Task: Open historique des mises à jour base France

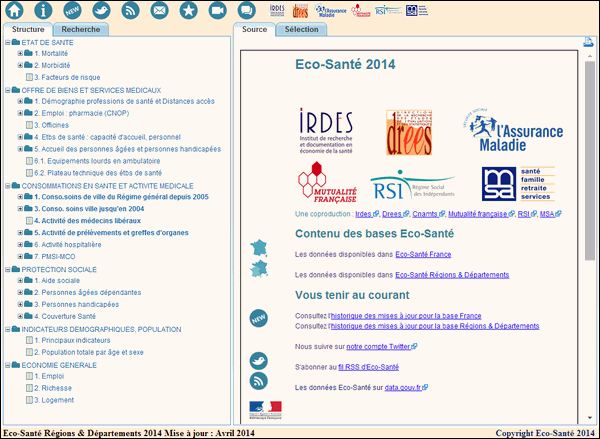Action: point(406,316)
